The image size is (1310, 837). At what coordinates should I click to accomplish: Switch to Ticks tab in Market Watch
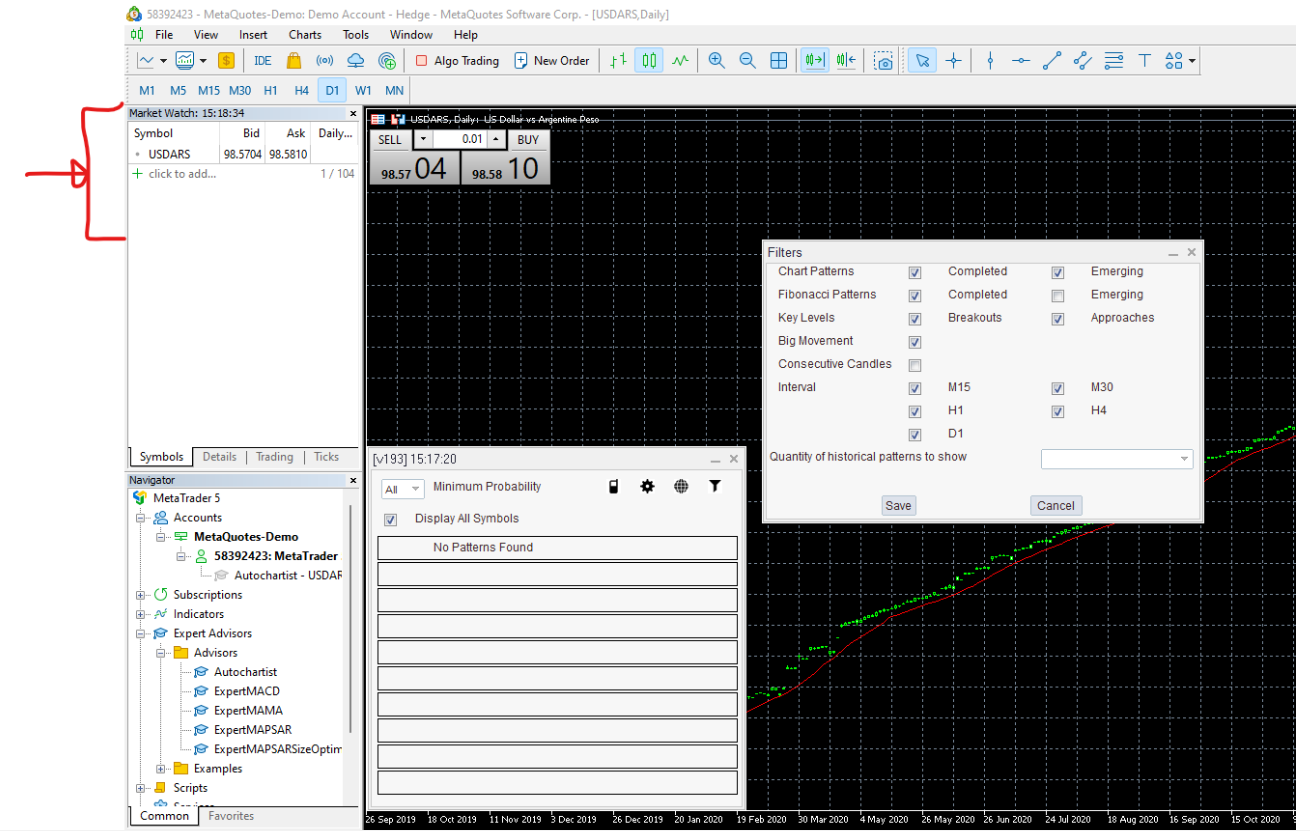coord(327,457)
